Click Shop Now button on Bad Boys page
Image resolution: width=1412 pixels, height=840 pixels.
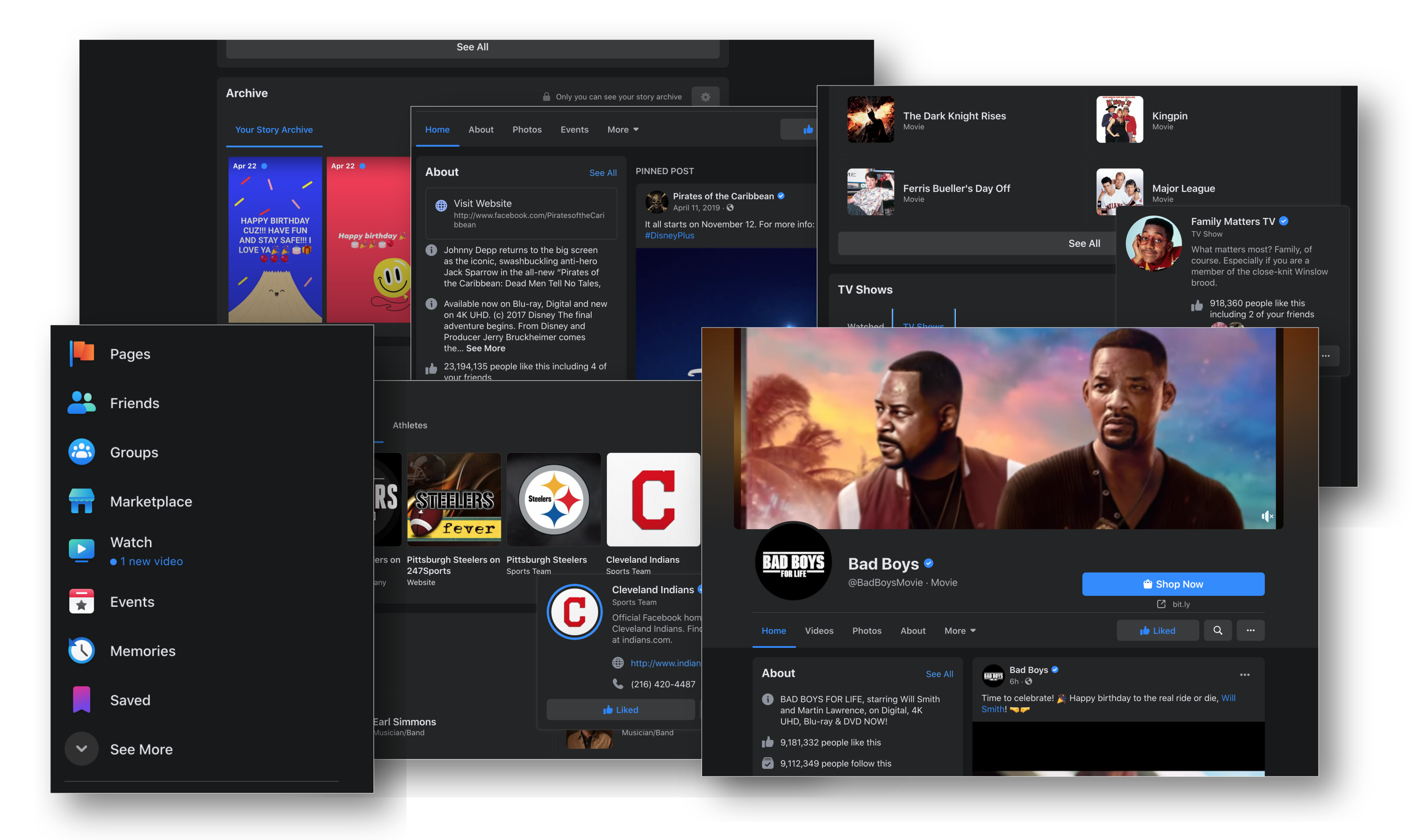pyautogui.click(x=1172, y=584)
